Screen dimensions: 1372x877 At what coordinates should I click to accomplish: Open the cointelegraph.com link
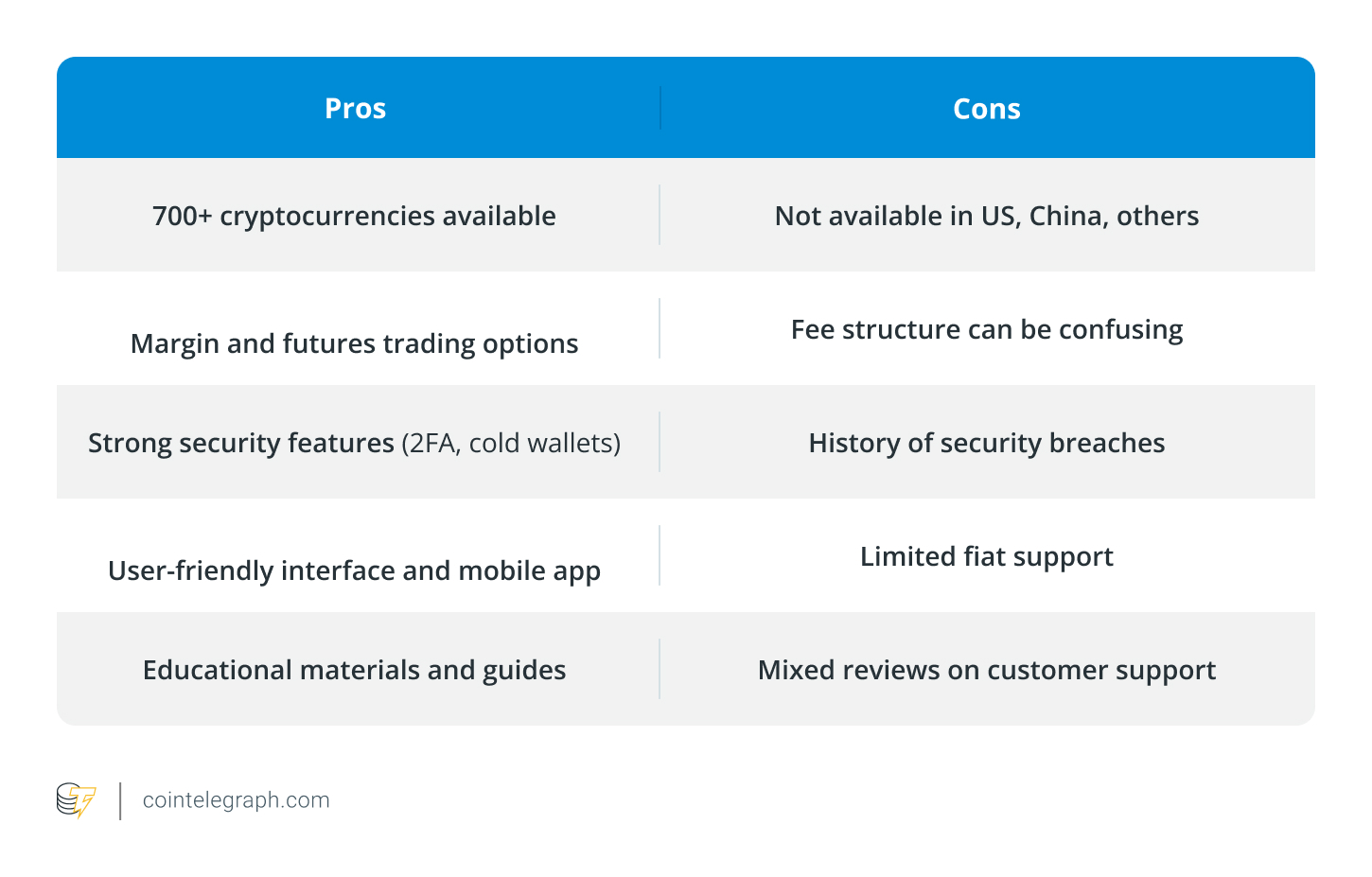236,800
